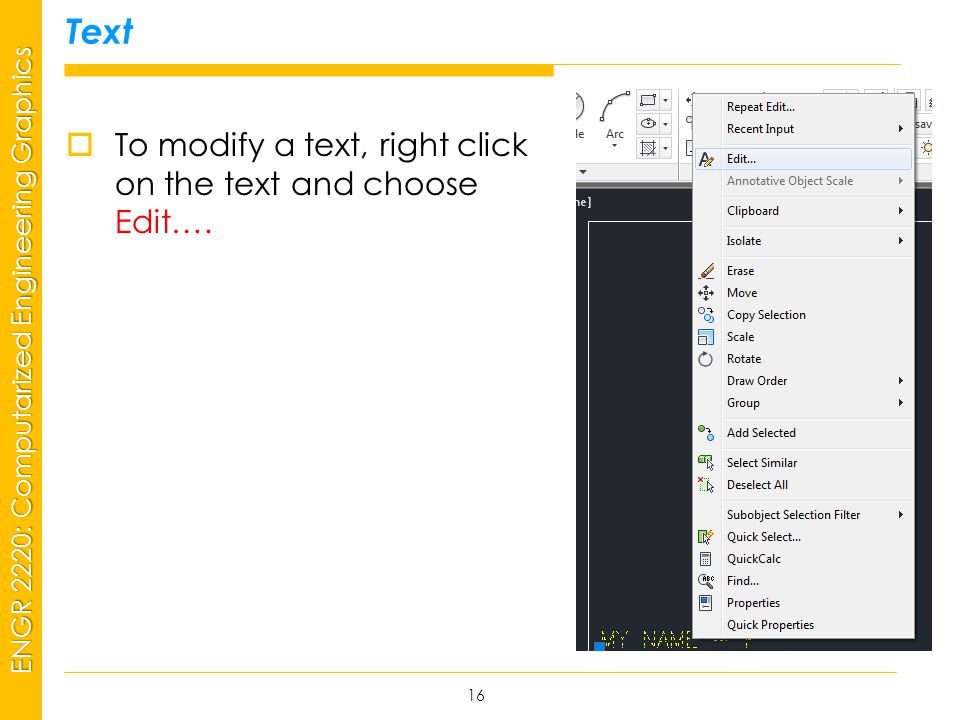Click Find... label
The height and width of the screenshot is (720, 960).
pos(743,581)
